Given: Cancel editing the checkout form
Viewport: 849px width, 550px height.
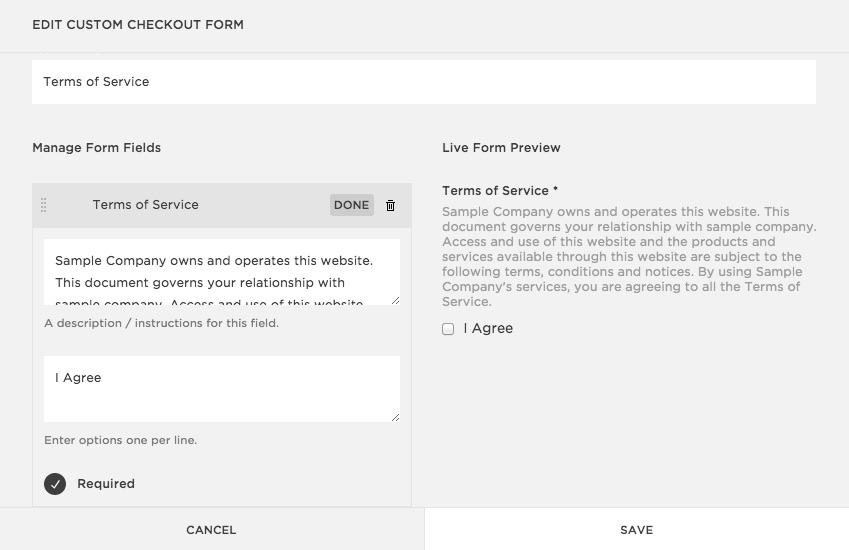Looking at the screenshot, I should [211, 530].
